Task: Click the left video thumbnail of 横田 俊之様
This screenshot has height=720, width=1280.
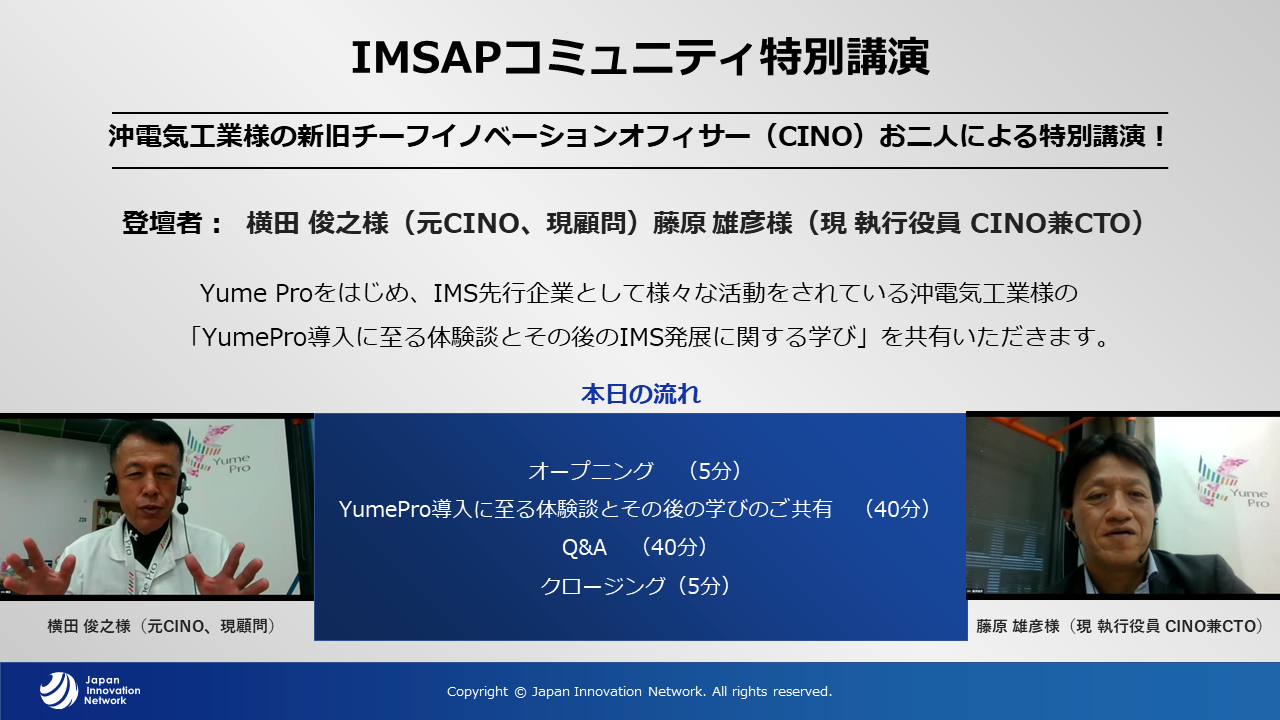Action: pos(157,507)
